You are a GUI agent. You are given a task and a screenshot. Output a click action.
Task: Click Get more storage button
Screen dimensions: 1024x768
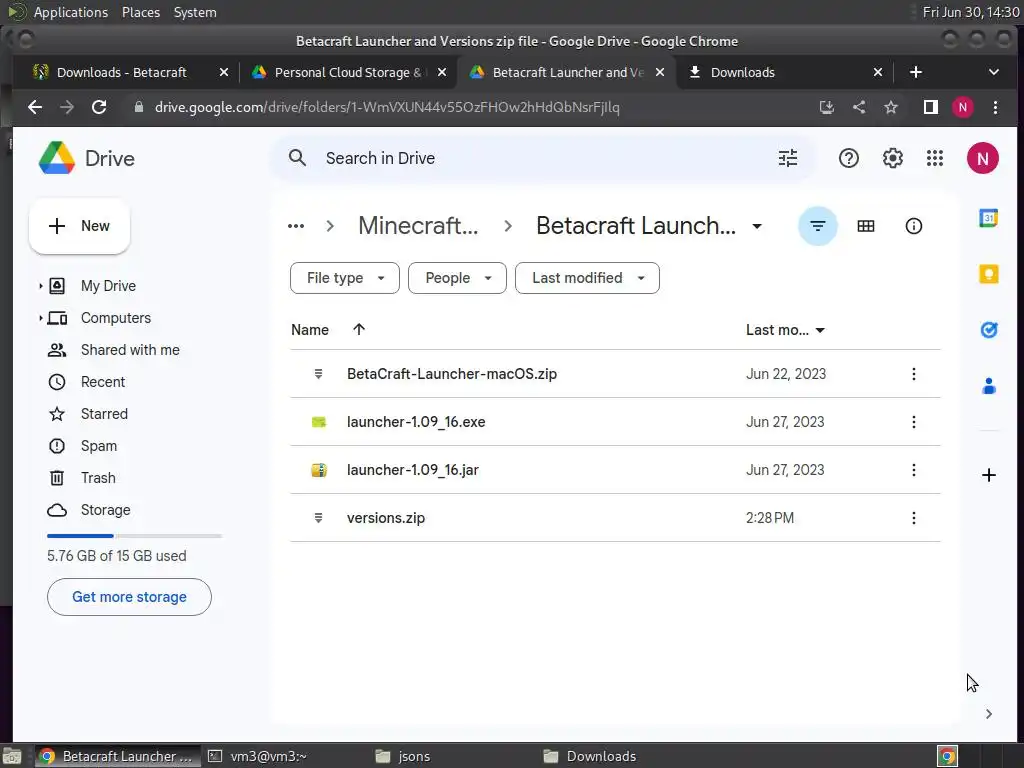click(x=129, y=597)
